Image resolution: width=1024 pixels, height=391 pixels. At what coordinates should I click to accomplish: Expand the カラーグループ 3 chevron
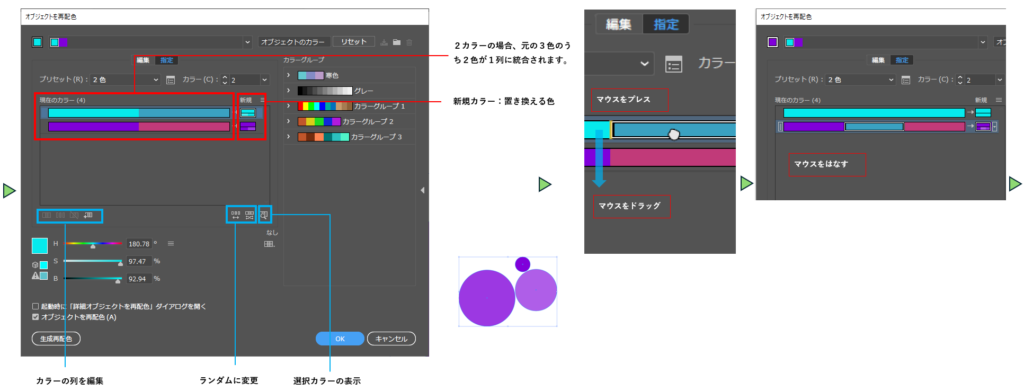click(289, 137)
